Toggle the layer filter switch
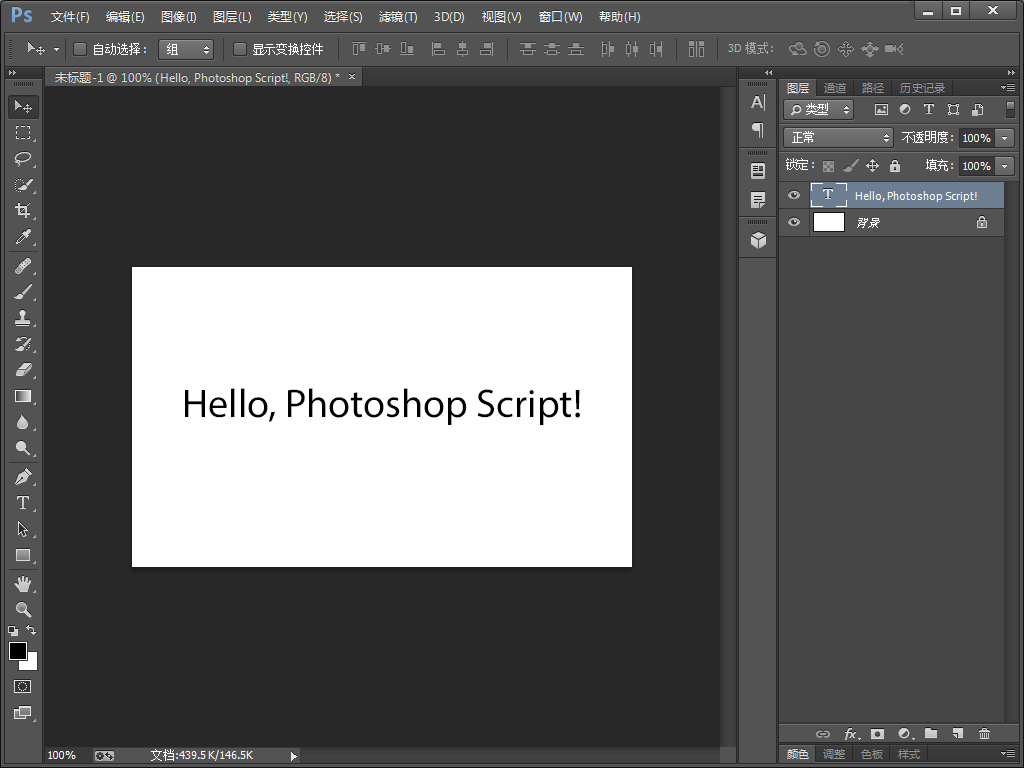1024x768 pixels. point(1010,109)
